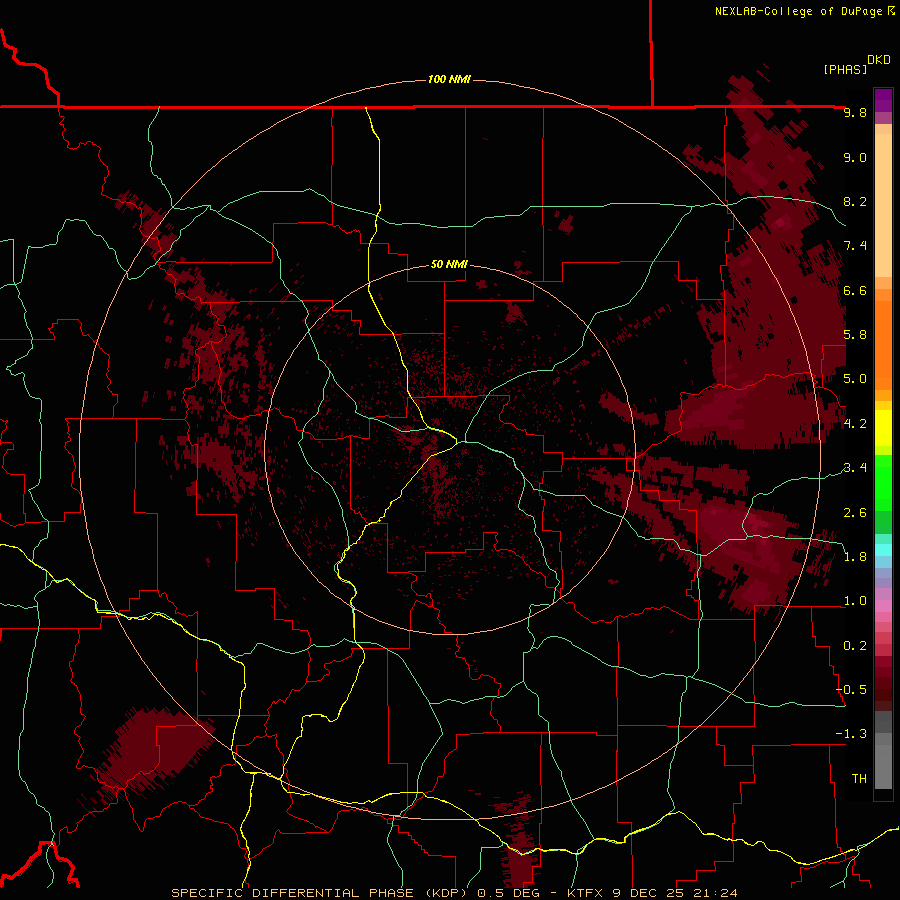Click the 7.4 scale value

tap(855, 246)
